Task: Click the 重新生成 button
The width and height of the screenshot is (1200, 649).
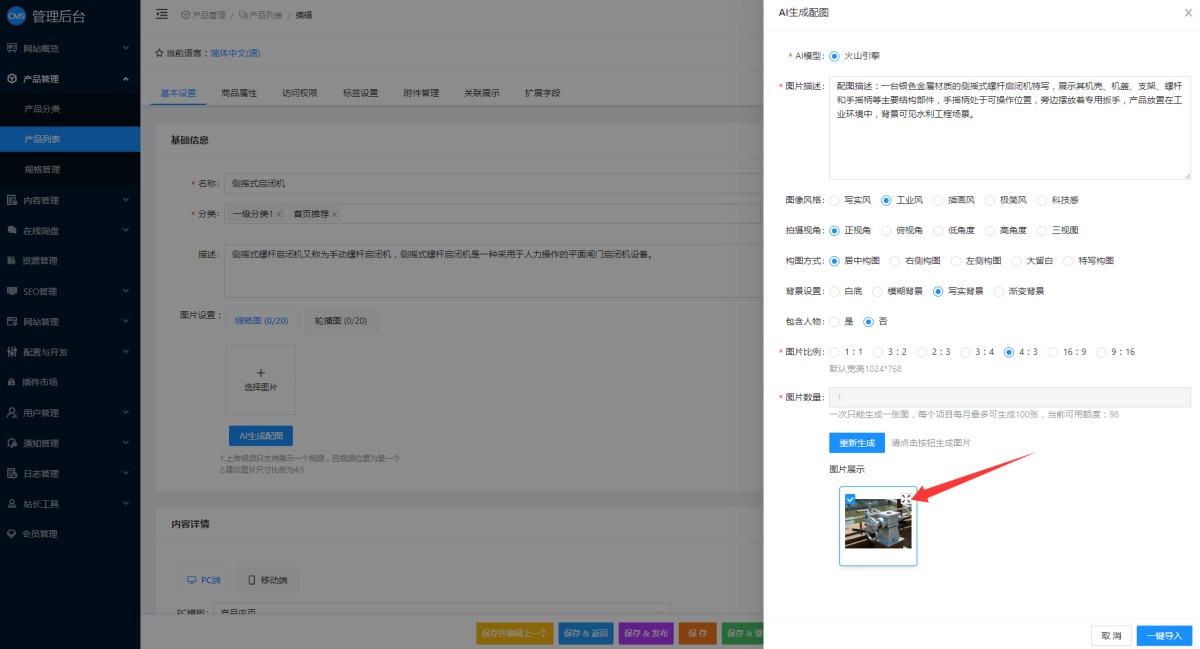Action: tap(857, 443)
